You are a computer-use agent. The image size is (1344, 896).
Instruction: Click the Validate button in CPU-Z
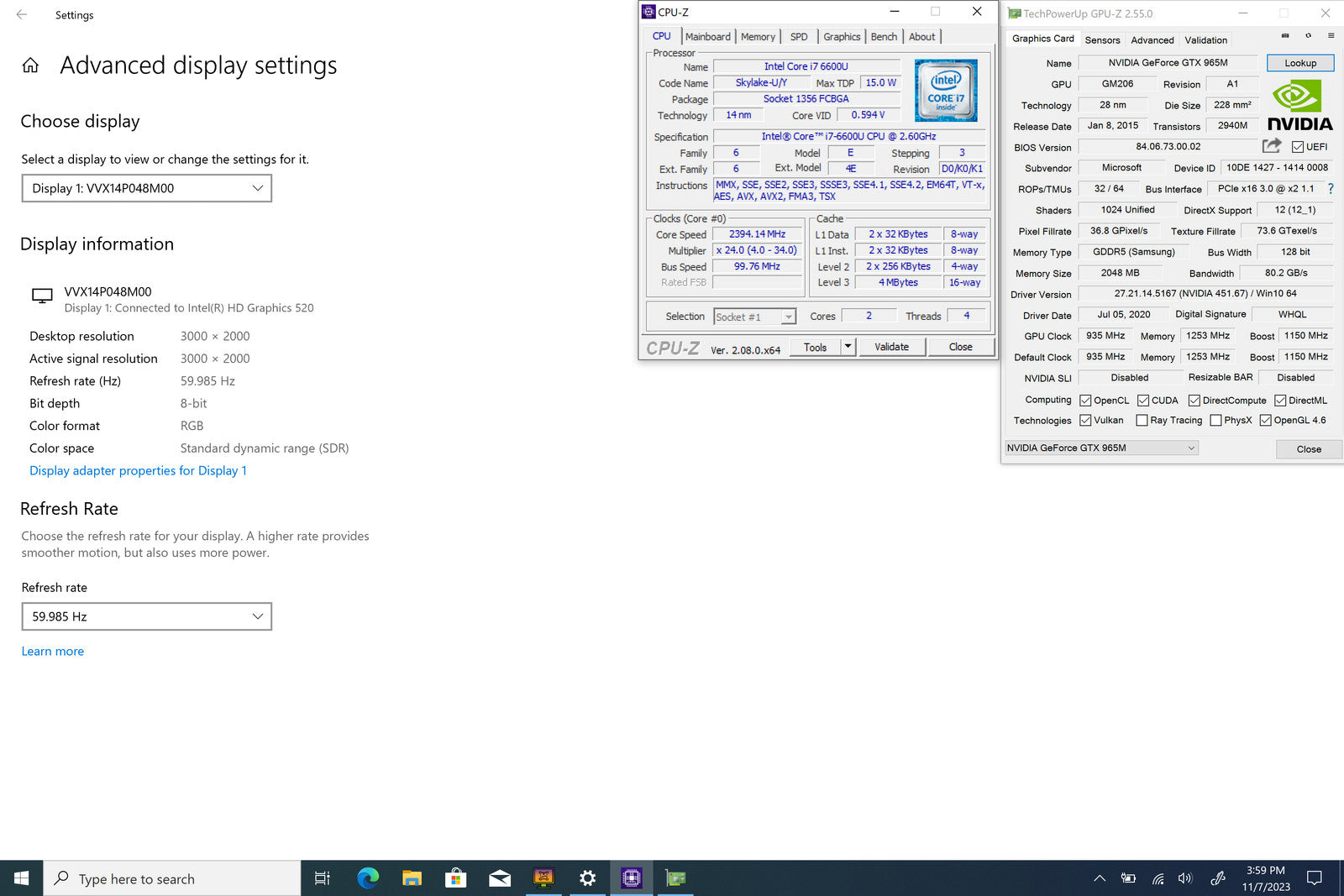(891, 347)
